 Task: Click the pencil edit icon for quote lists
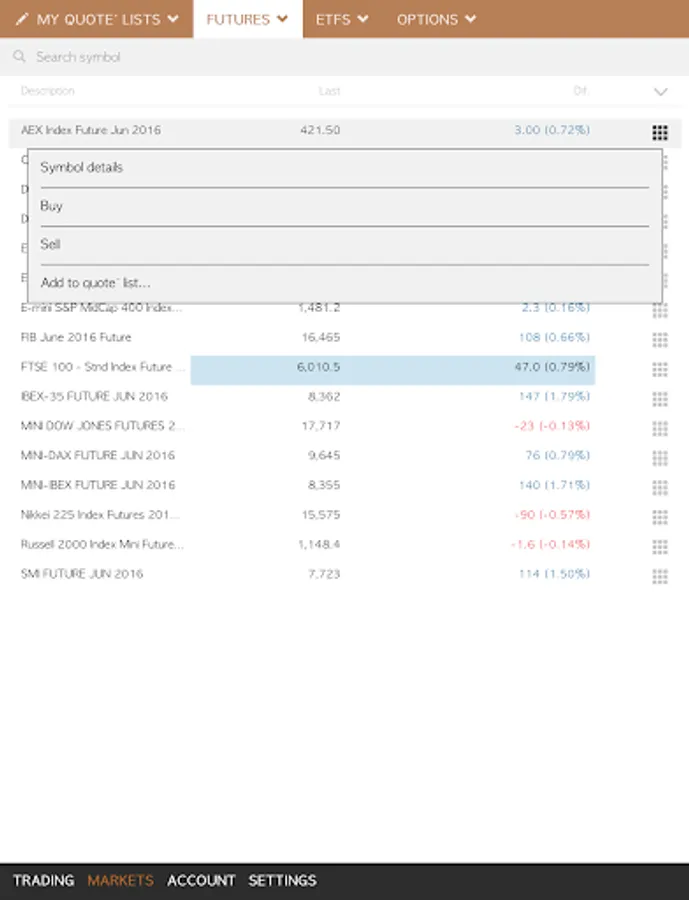coord(21,19)
